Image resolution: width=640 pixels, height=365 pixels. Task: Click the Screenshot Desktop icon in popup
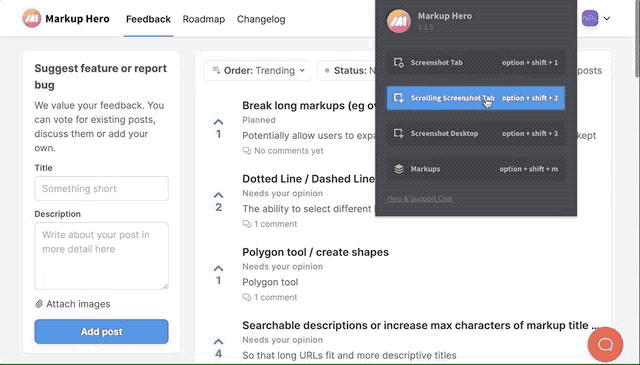398,134
